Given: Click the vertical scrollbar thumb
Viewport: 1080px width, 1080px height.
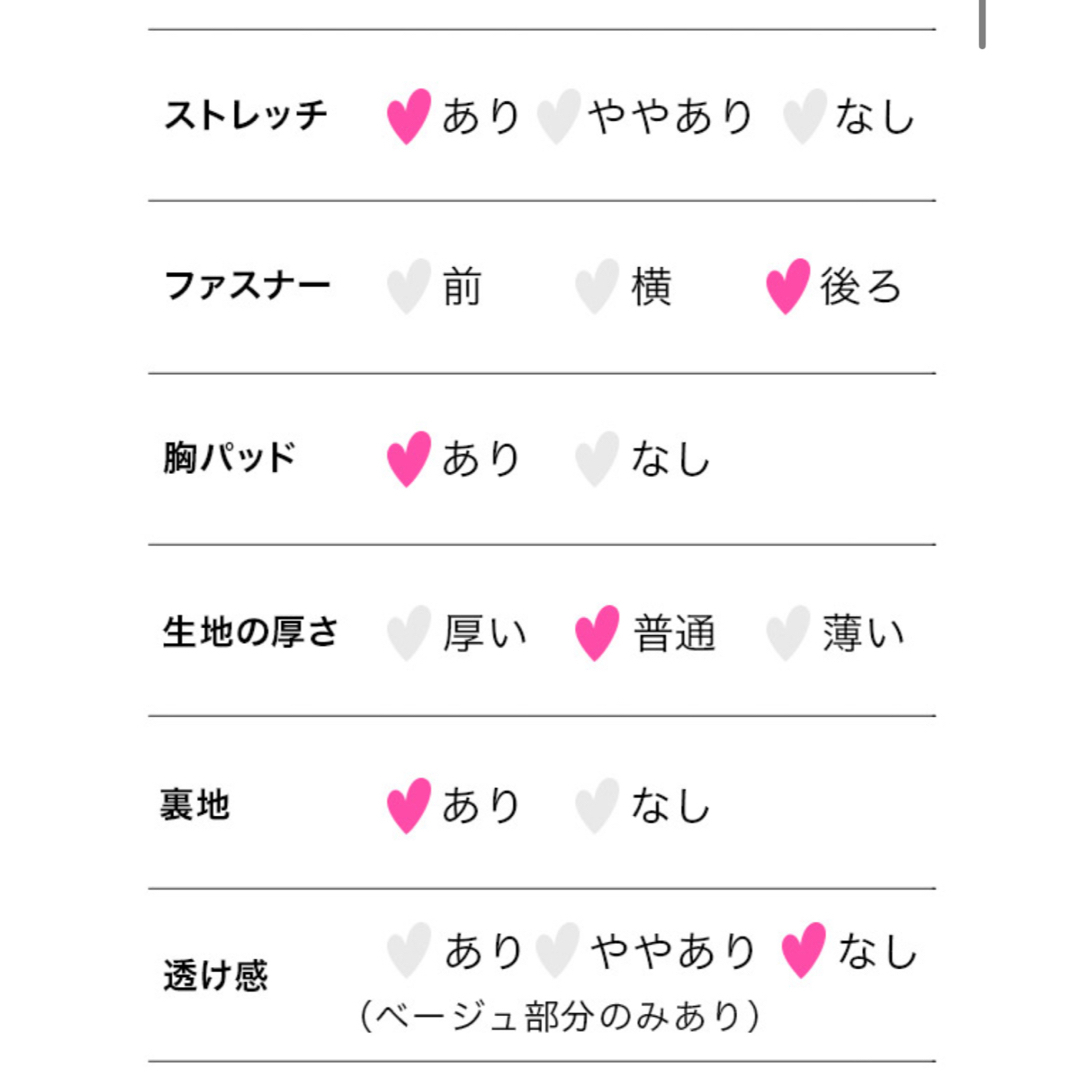Looking at the screenshot, I should pyautogui.click(x=982, y=24).
